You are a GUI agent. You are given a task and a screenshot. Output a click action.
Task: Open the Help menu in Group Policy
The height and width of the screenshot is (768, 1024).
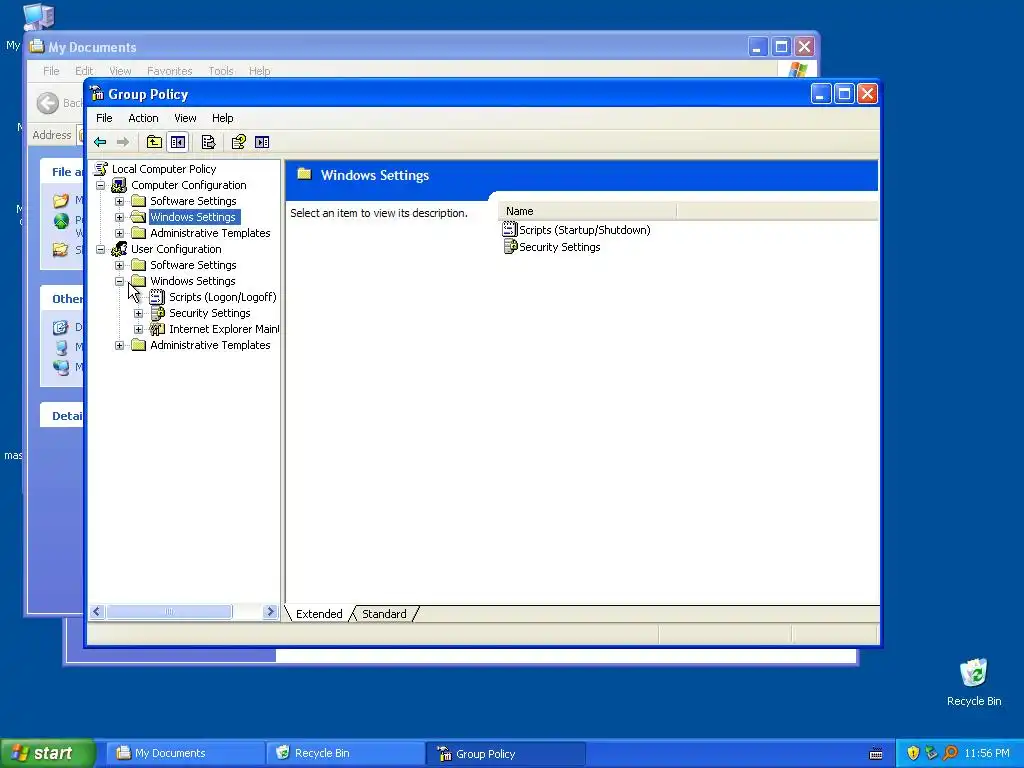222,118
